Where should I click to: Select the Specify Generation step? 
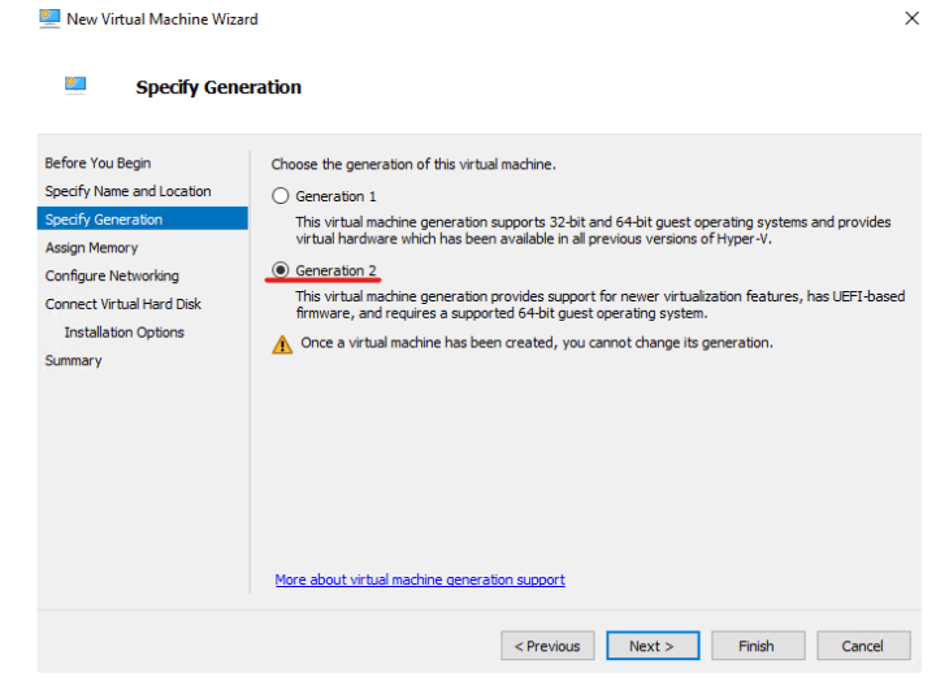point(104,219)
